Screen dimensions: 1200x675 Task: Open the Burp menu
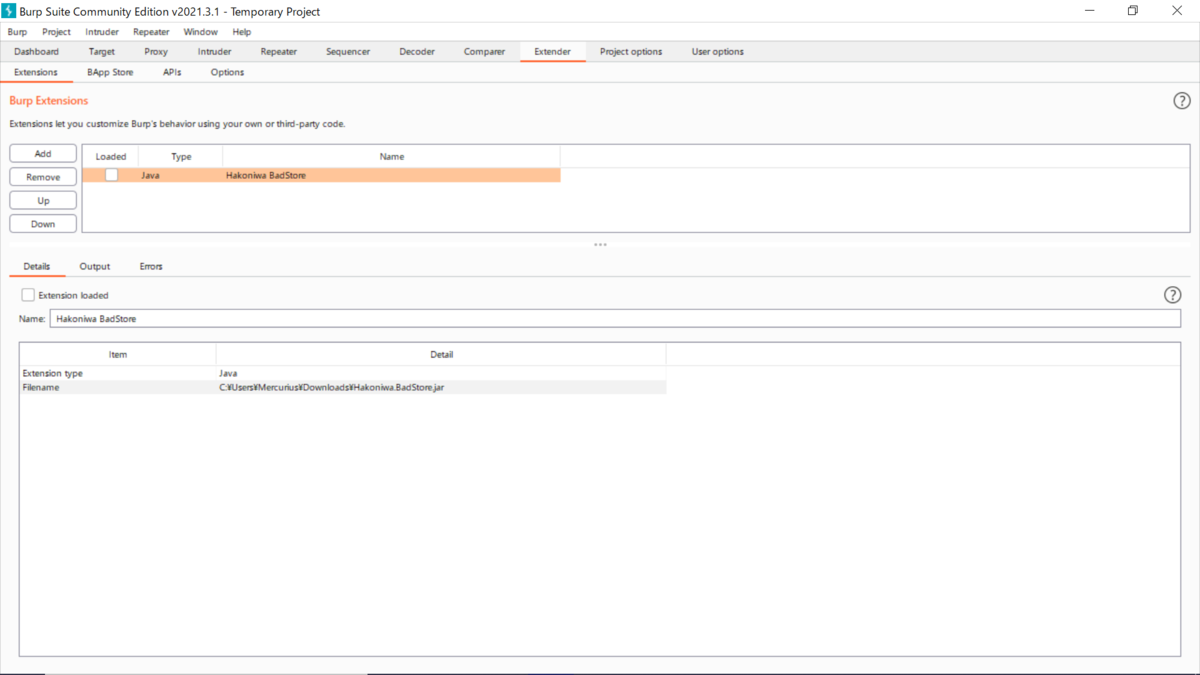click(17, 32)
